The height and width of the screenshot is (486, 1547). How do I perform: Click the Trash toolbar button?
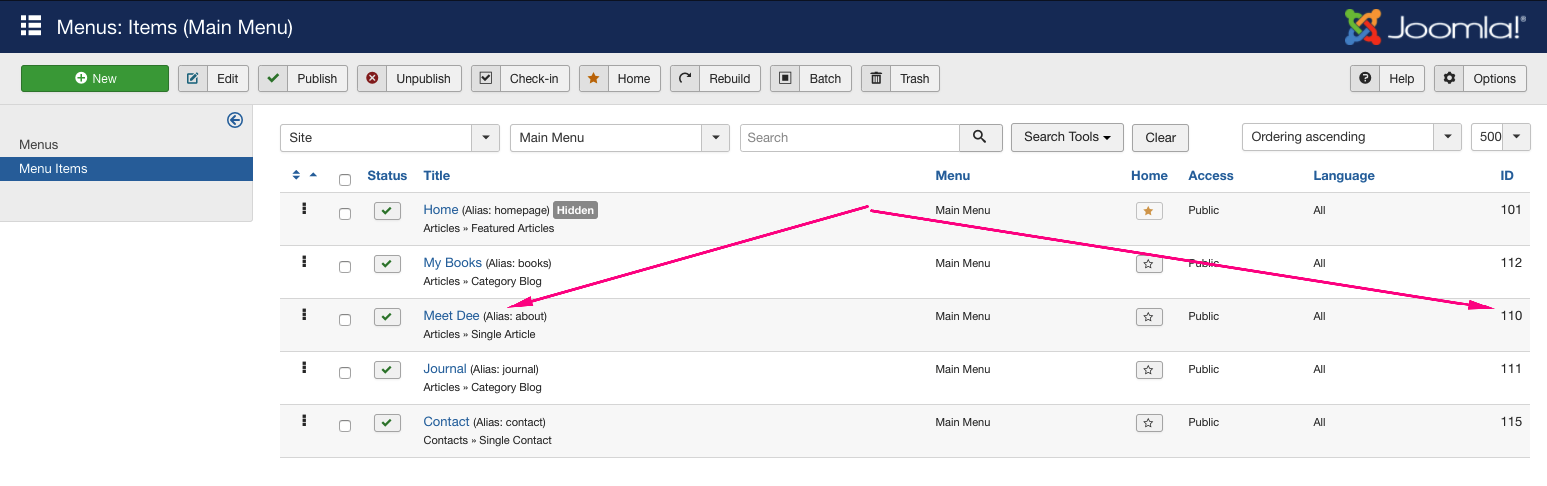900,79
